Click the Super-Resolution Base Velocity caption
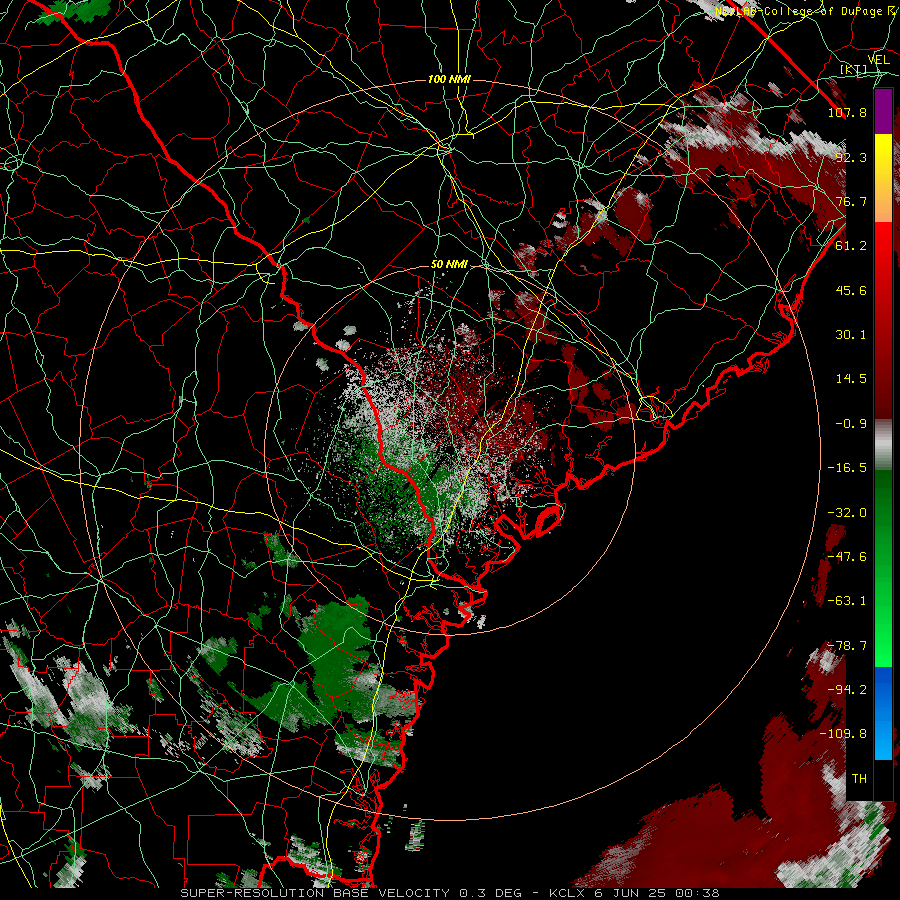 [x=449, y=894]
